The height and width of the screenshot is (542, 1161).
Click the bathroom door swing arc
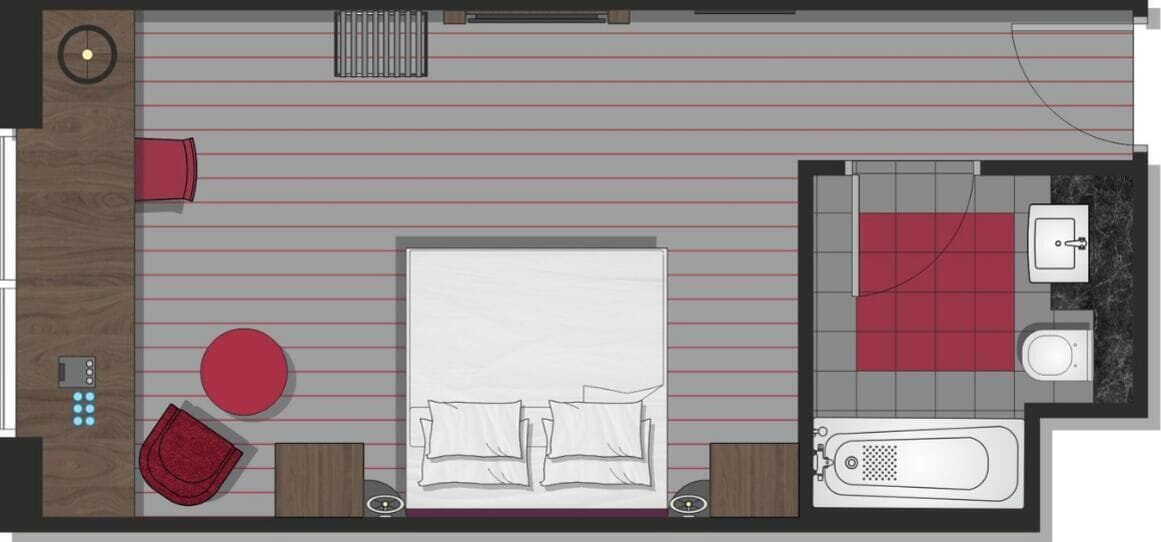coord(917,233)
